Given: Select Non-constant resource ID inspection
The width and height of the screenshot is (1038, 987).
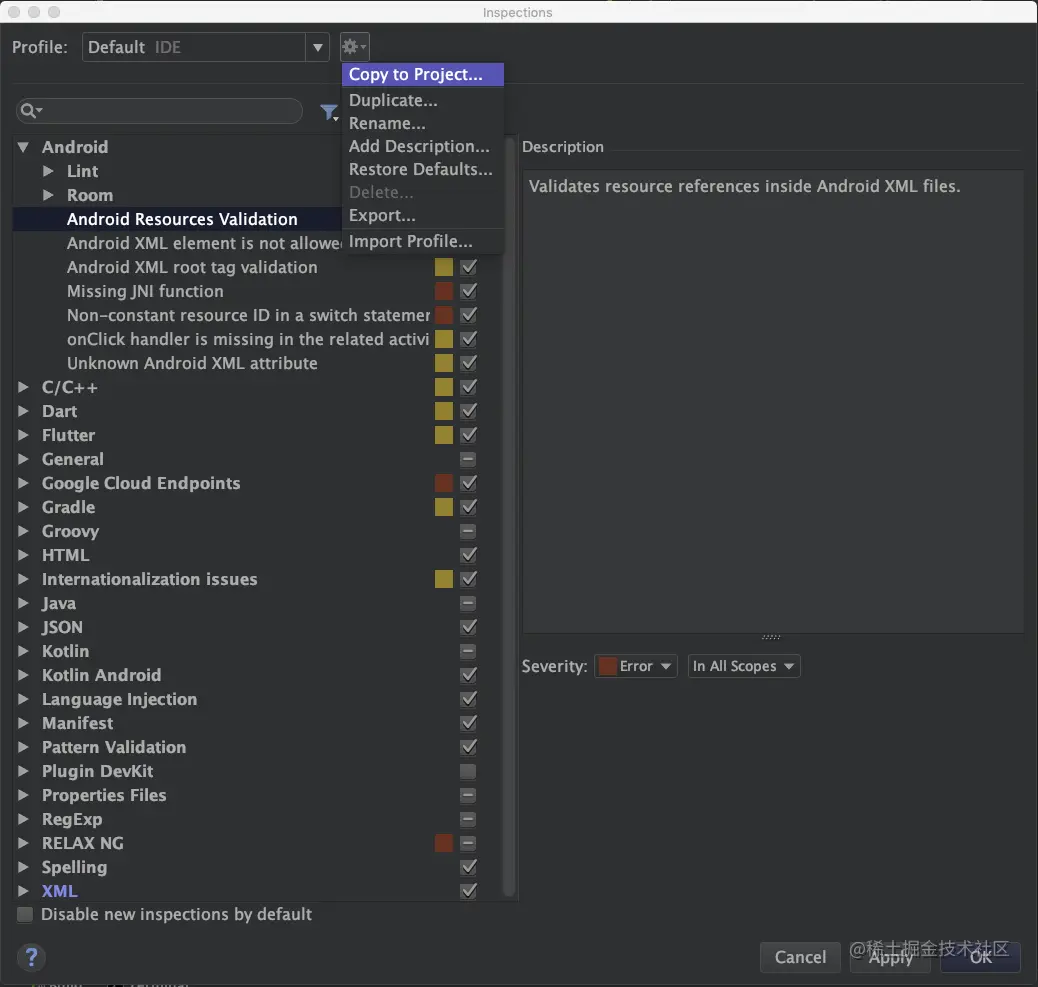Looking at the screenshot, I should (x=248, y=315).
